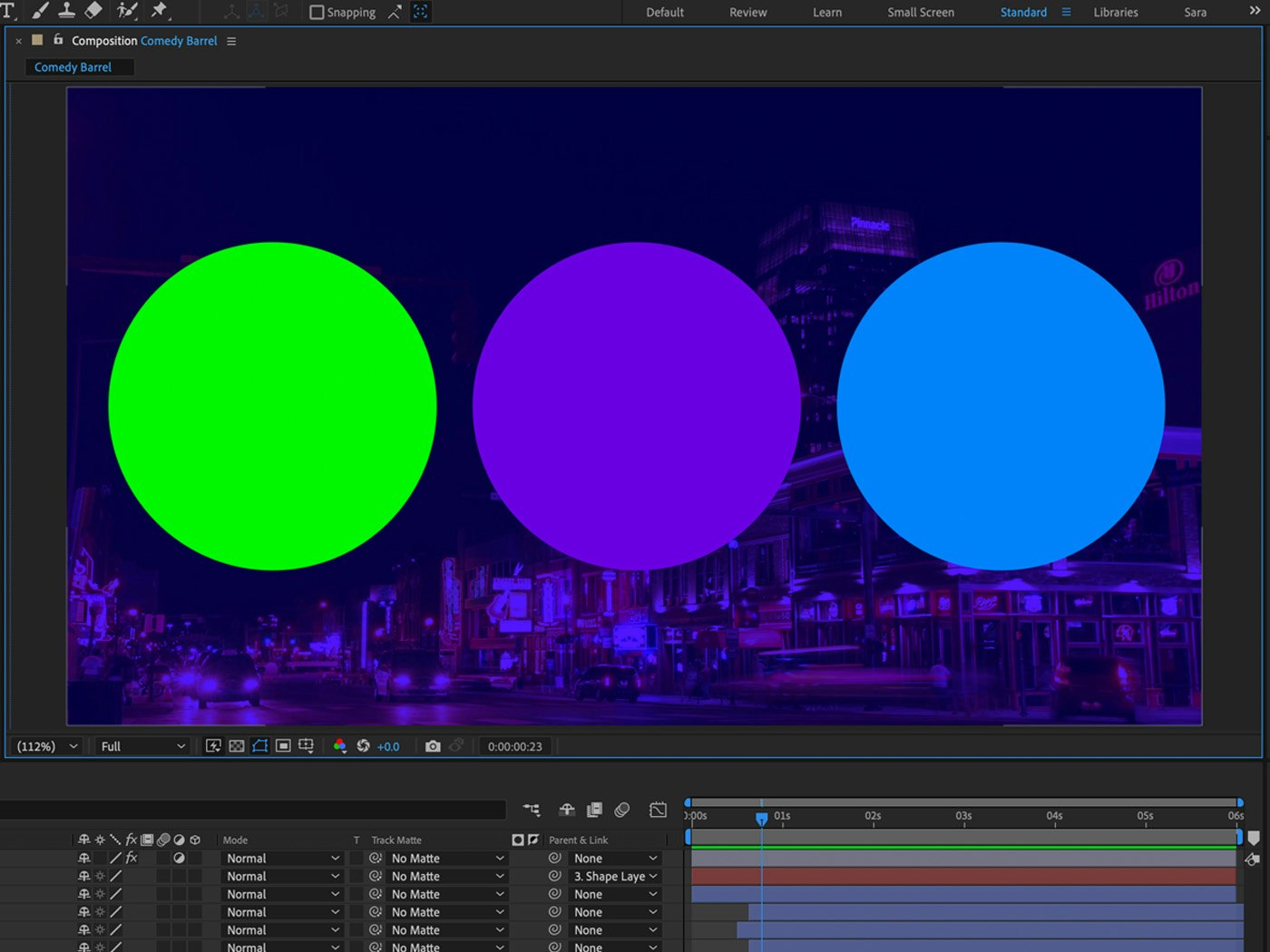1270x952 pixels.
Task: Click the current time display field
Action: point(514,745)
